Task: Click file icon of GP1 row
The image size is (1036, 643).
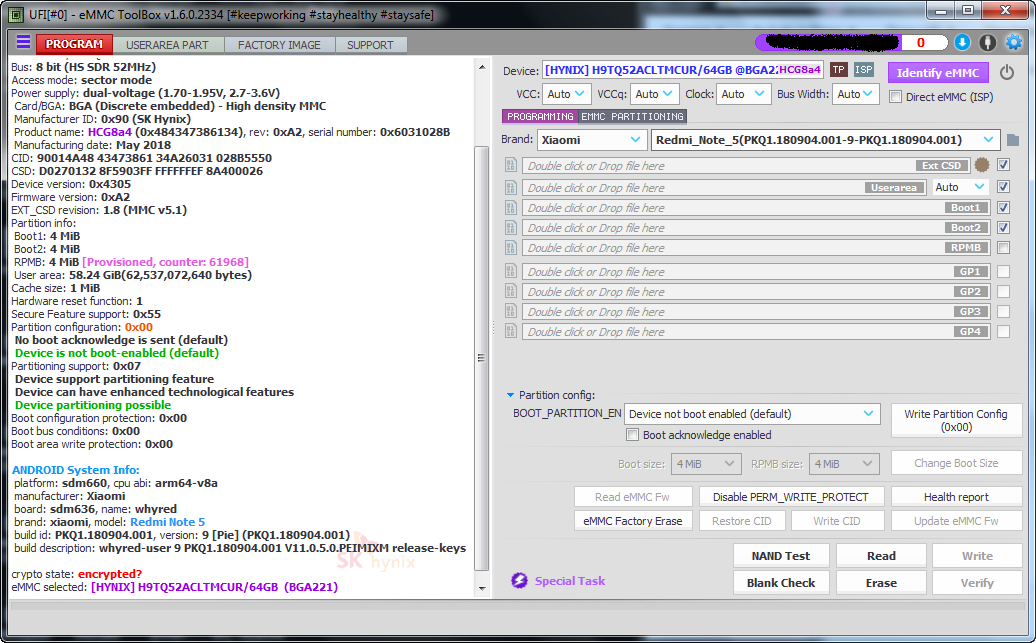Action: [511, 271]
